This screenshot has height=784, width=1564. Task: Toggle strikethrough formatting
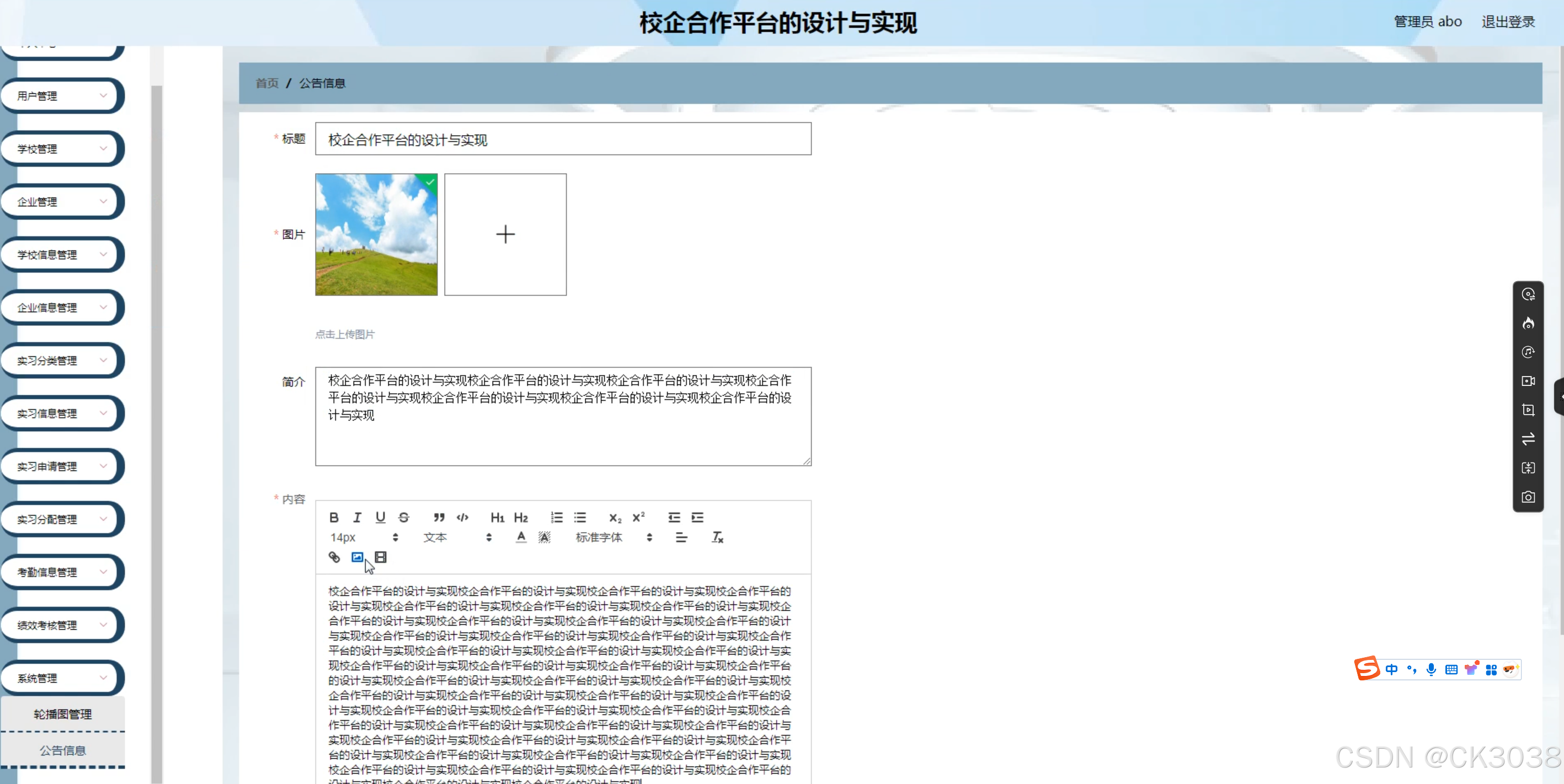point(404,518)
